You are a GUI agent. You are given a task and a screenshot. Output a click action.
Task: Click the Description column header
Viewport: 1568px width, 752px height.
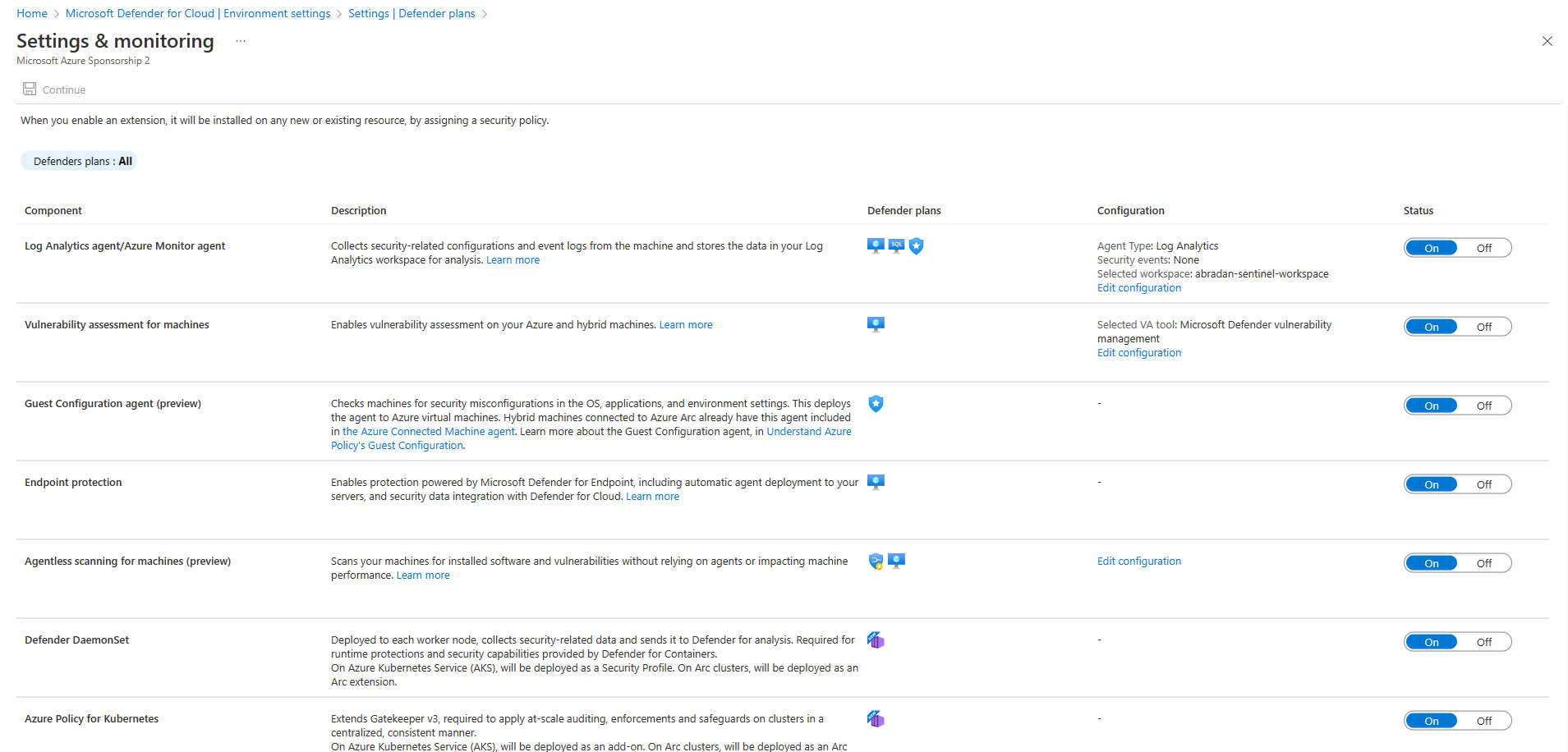pyautogui.click(x=359, y=210)
